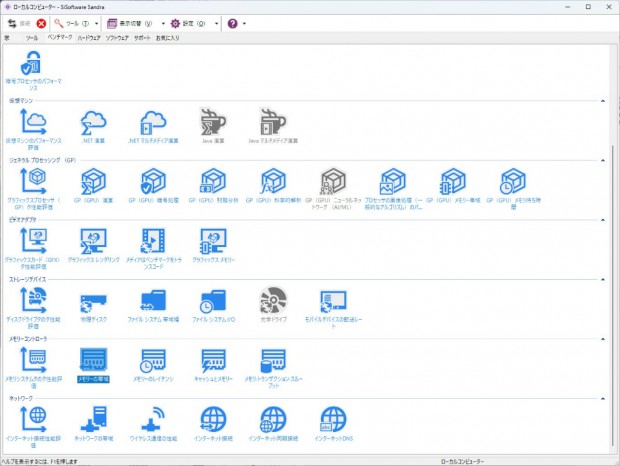This screenshot has height=466, width=620.
Task: Collapse the 仮想マシン section
Action: click(602, 101)
